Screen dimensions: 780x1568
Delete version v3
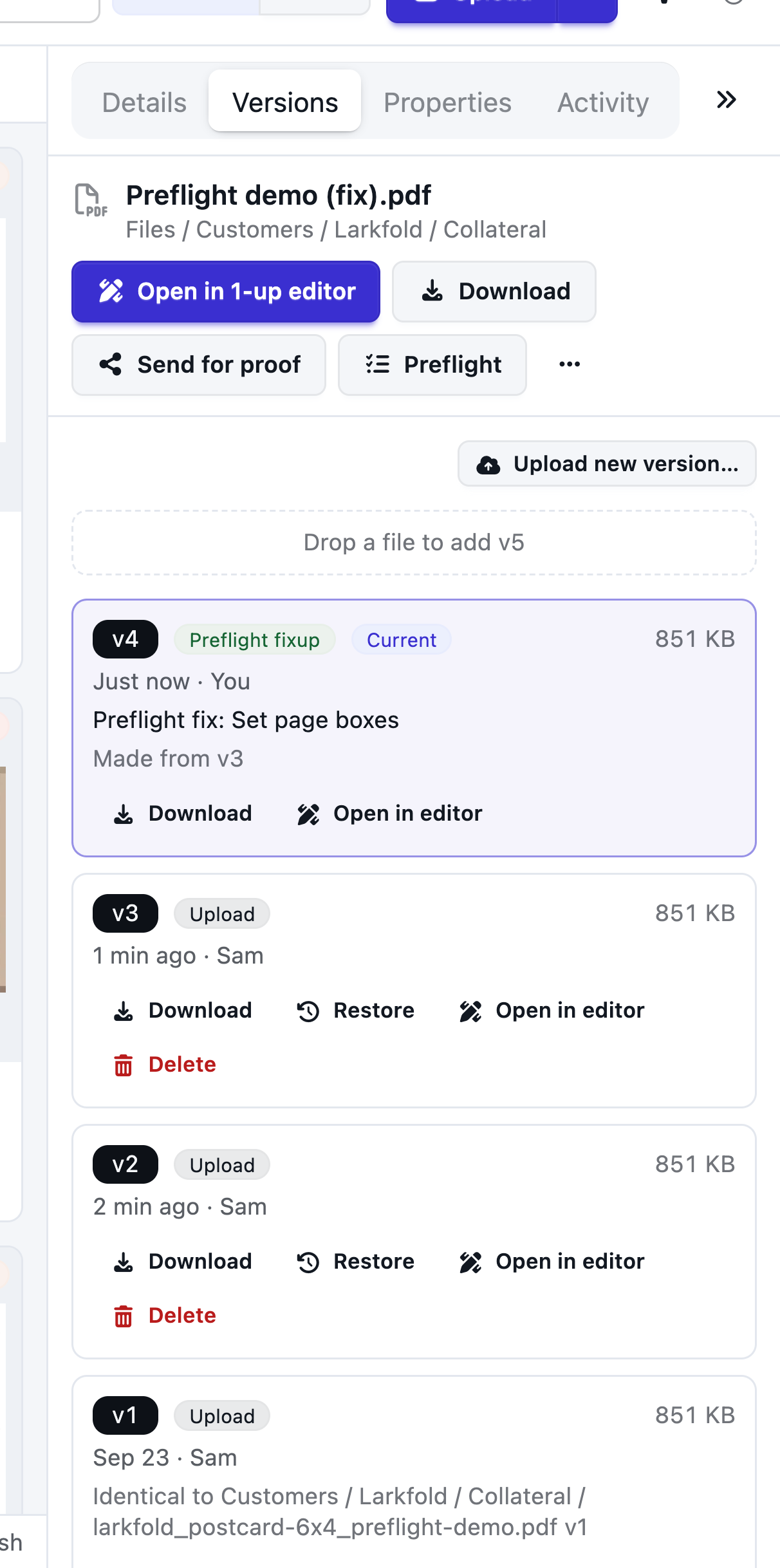pyautogui.click(x=165, y=1065)
